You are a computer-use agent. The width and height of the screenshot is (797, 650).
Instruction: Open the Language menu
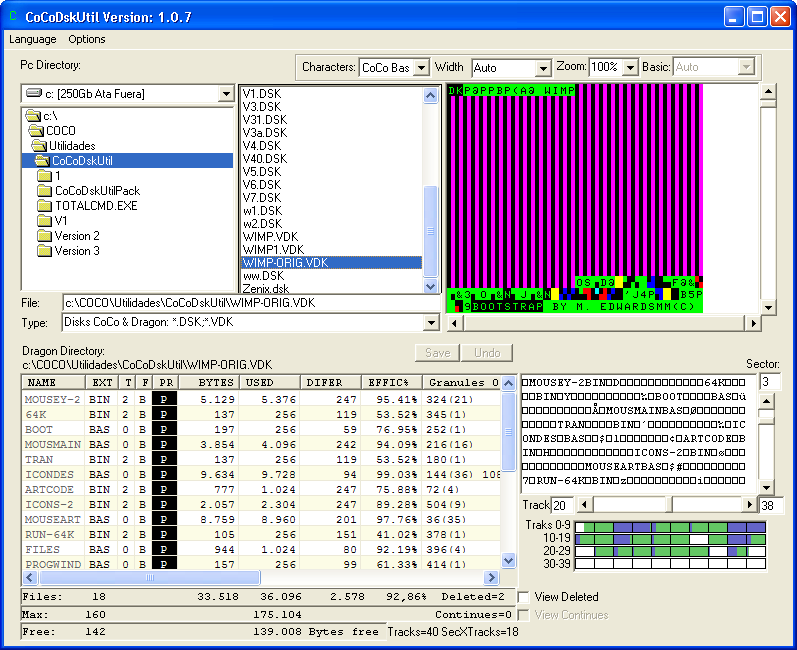click(33, 39)
